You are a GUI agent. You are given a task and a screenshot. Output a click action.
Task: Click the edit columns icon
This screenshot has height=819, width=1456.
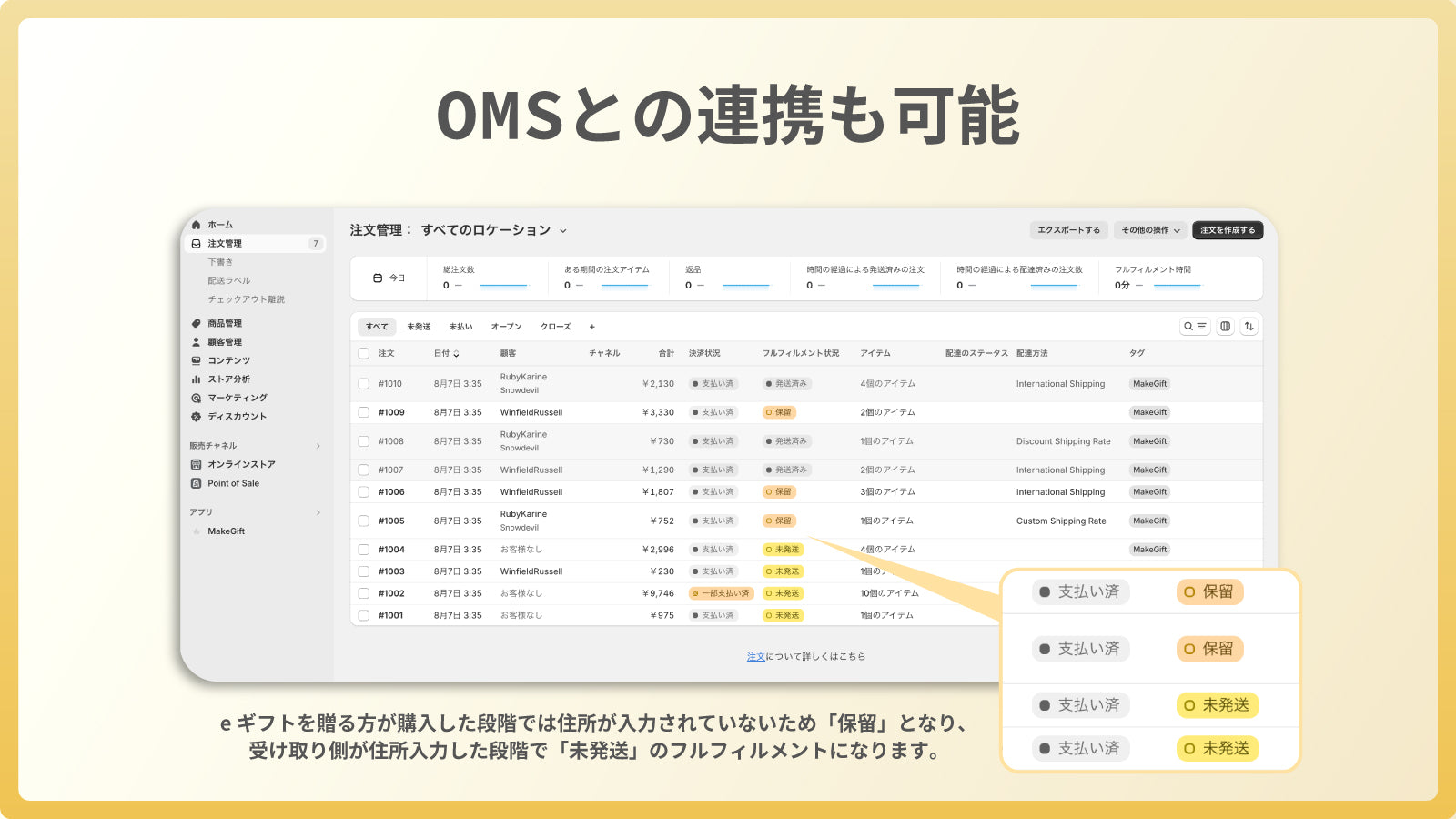point(1226,327)
